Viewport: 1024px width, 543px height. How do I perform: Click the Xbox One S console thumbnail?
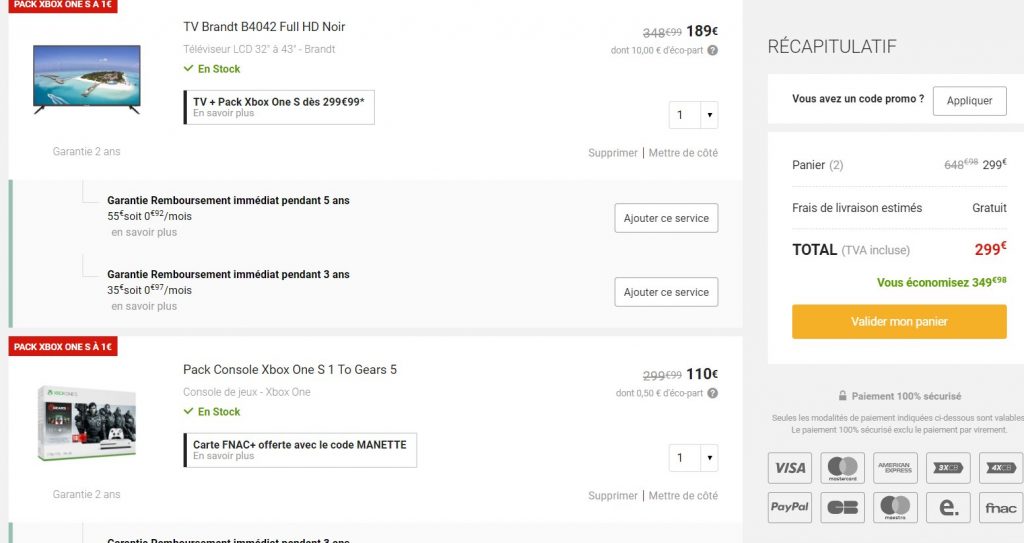point(86,423)
